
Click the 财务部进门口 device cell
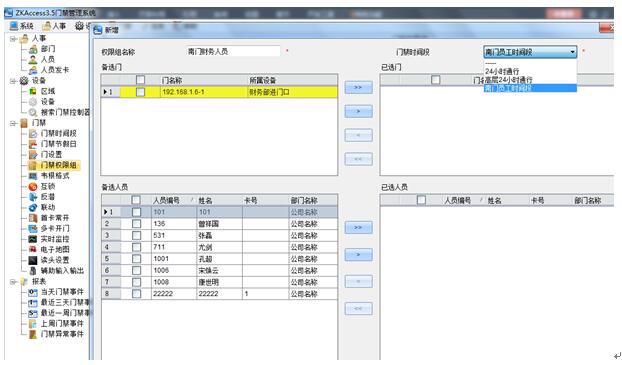click(x=292, y=92)
